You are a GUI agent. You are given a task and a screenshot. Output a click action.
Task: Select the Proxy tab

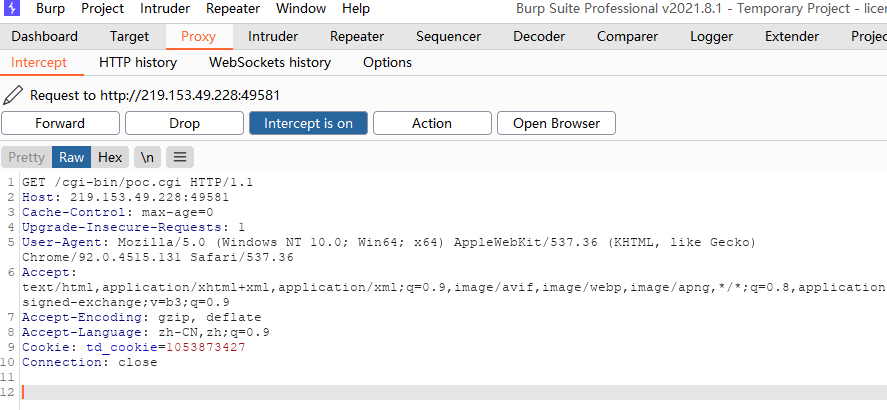click(199, 37)
